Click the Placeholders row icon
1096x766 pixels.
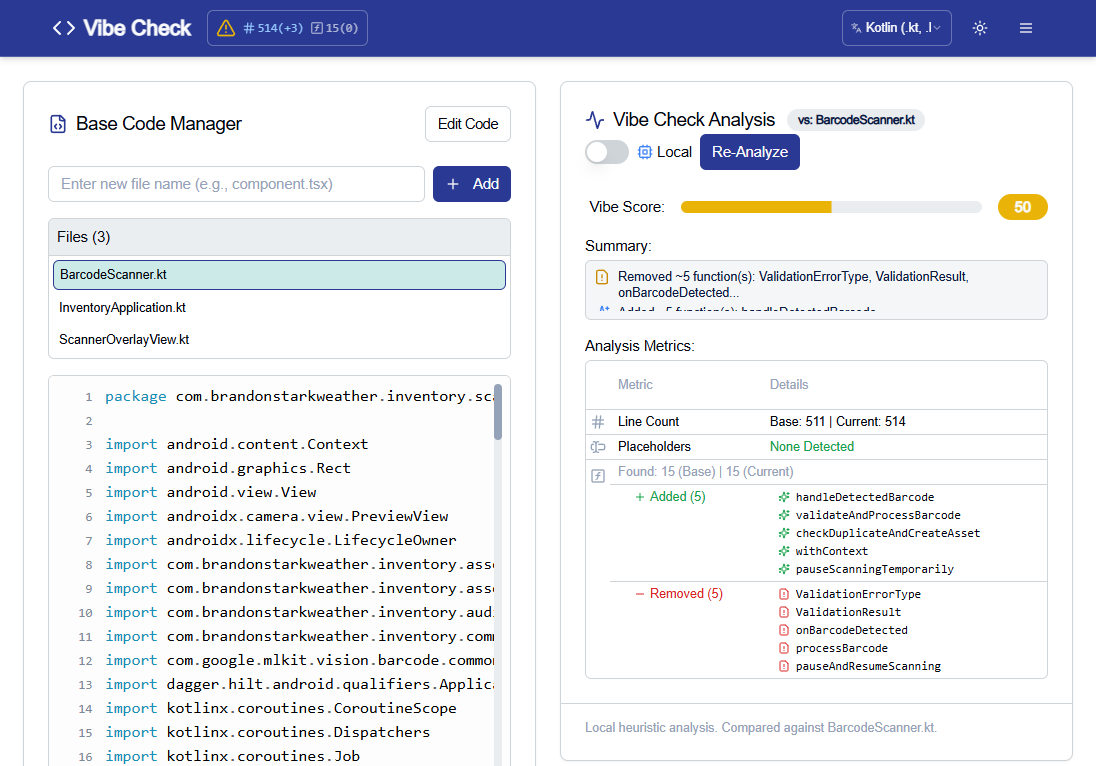tap(598, 447)
